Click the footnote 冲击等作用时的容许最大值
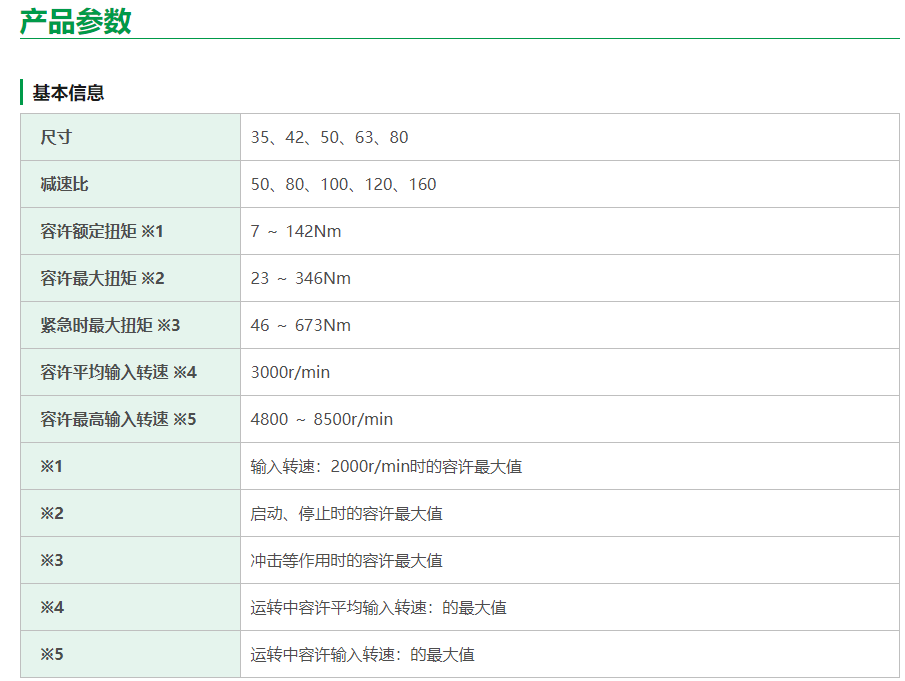Screen dimensions: 905x681 pos(346,560)
